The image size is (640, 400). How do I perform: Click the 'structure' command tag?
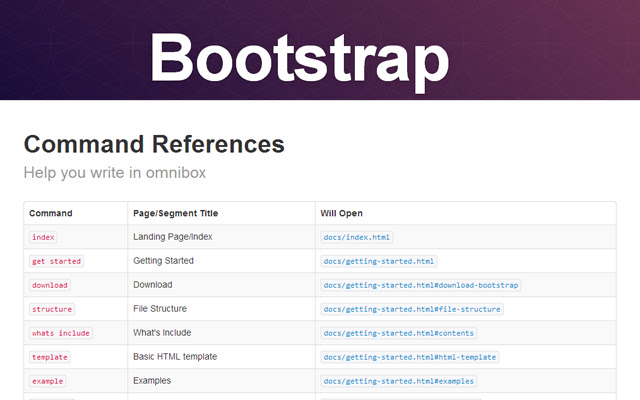pos(52,309)
